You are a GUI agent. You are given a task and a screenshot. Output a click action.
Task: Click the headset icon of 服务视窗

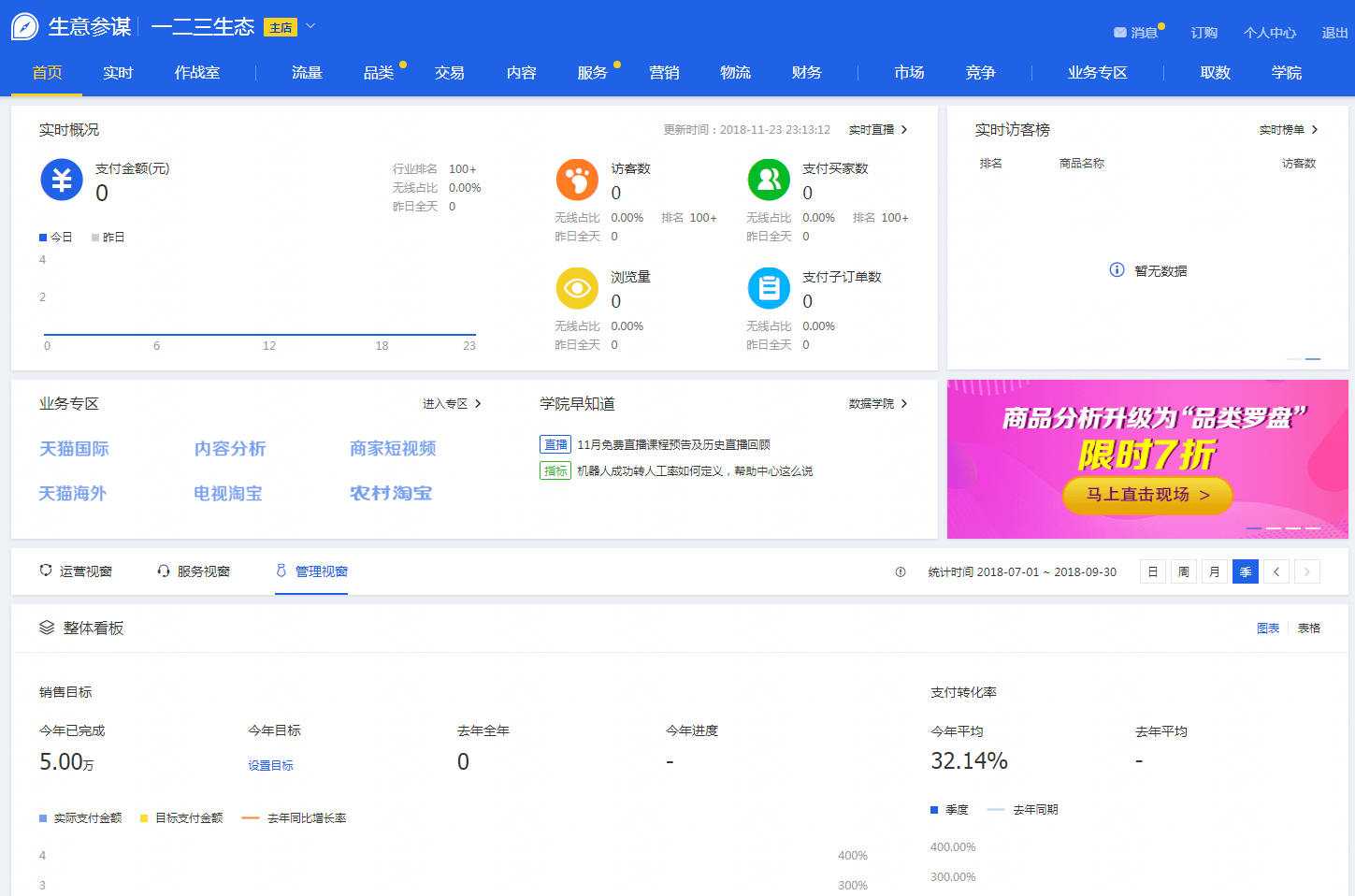pos(164,571)
